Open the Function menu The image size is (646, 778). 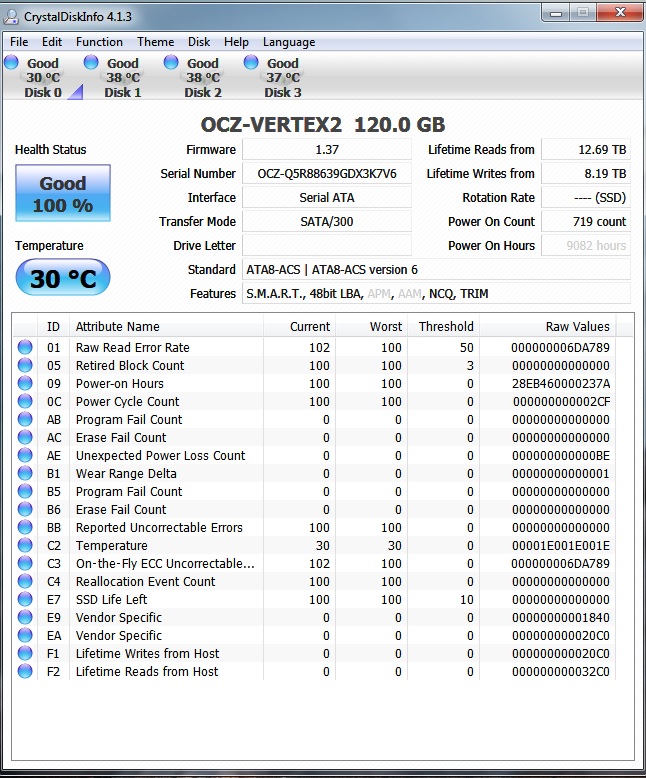pyautogui.click(x=99, y=42)
